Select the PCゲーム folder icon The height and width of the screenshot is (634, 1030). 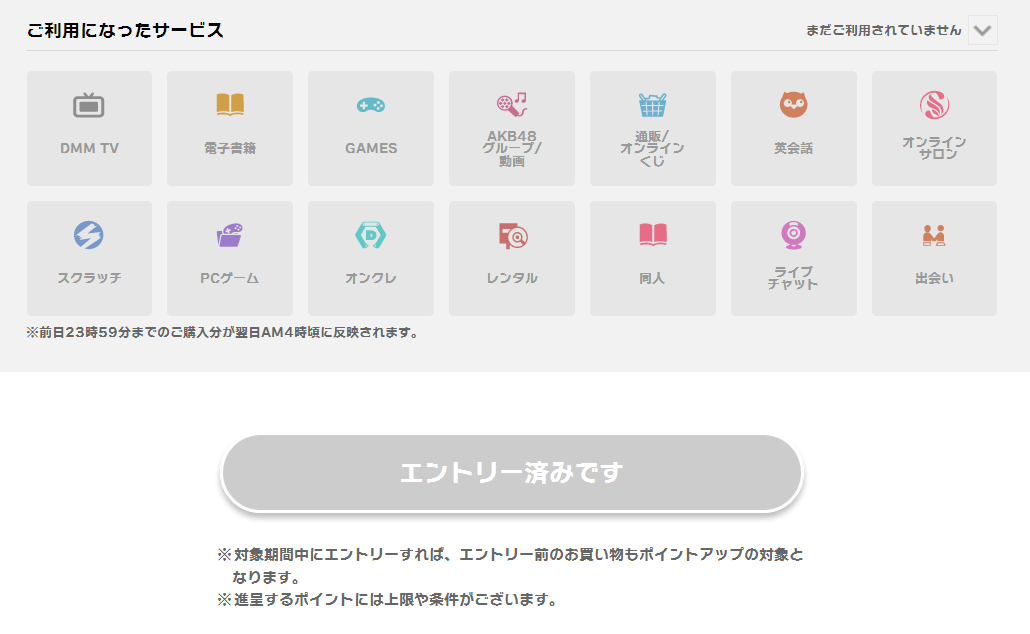coord(230,236)
